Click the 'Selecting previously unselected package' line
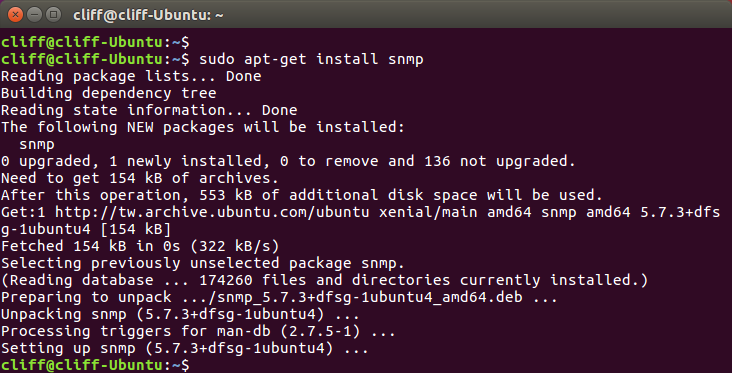 point(203,263)
